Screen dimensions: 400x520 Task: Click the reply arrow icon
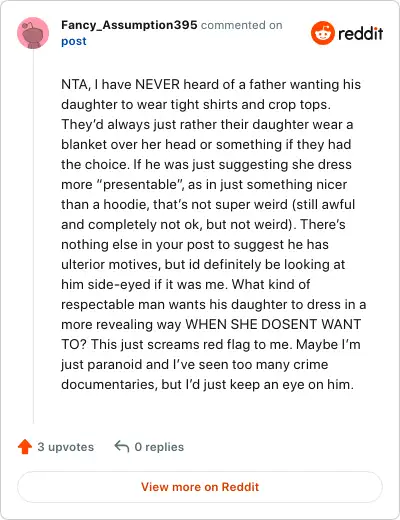[122, 446]
